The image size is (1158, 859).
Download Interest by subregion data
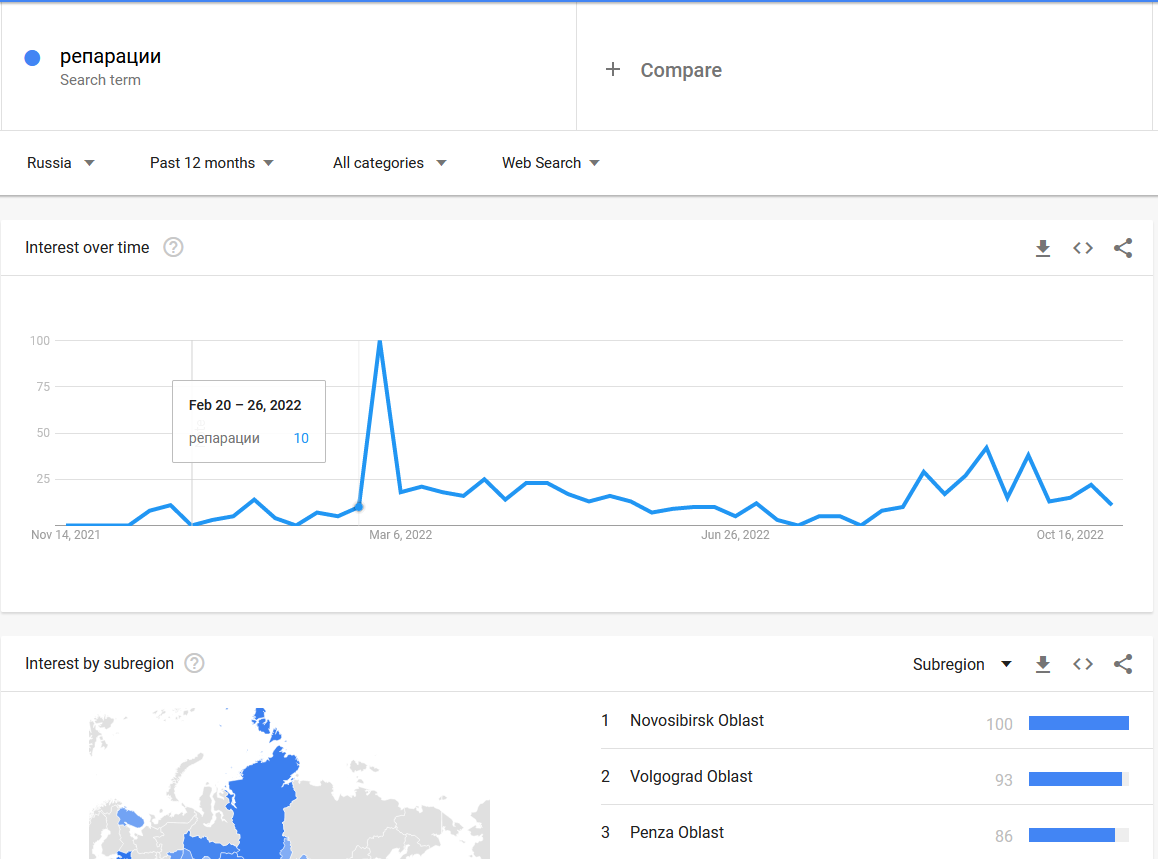pos(1043,664)
